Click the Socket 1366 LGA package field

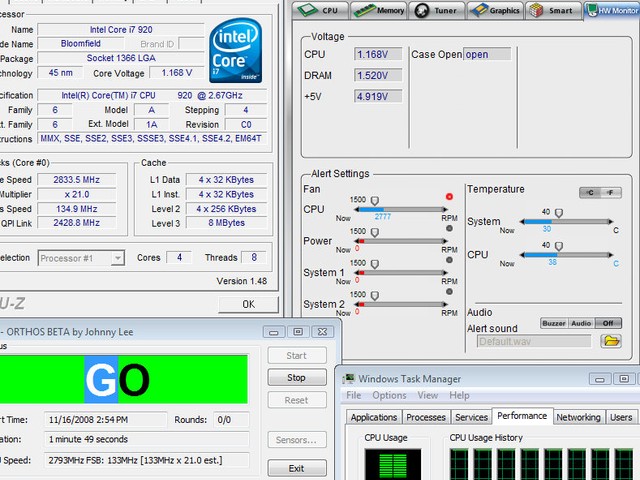121,58
